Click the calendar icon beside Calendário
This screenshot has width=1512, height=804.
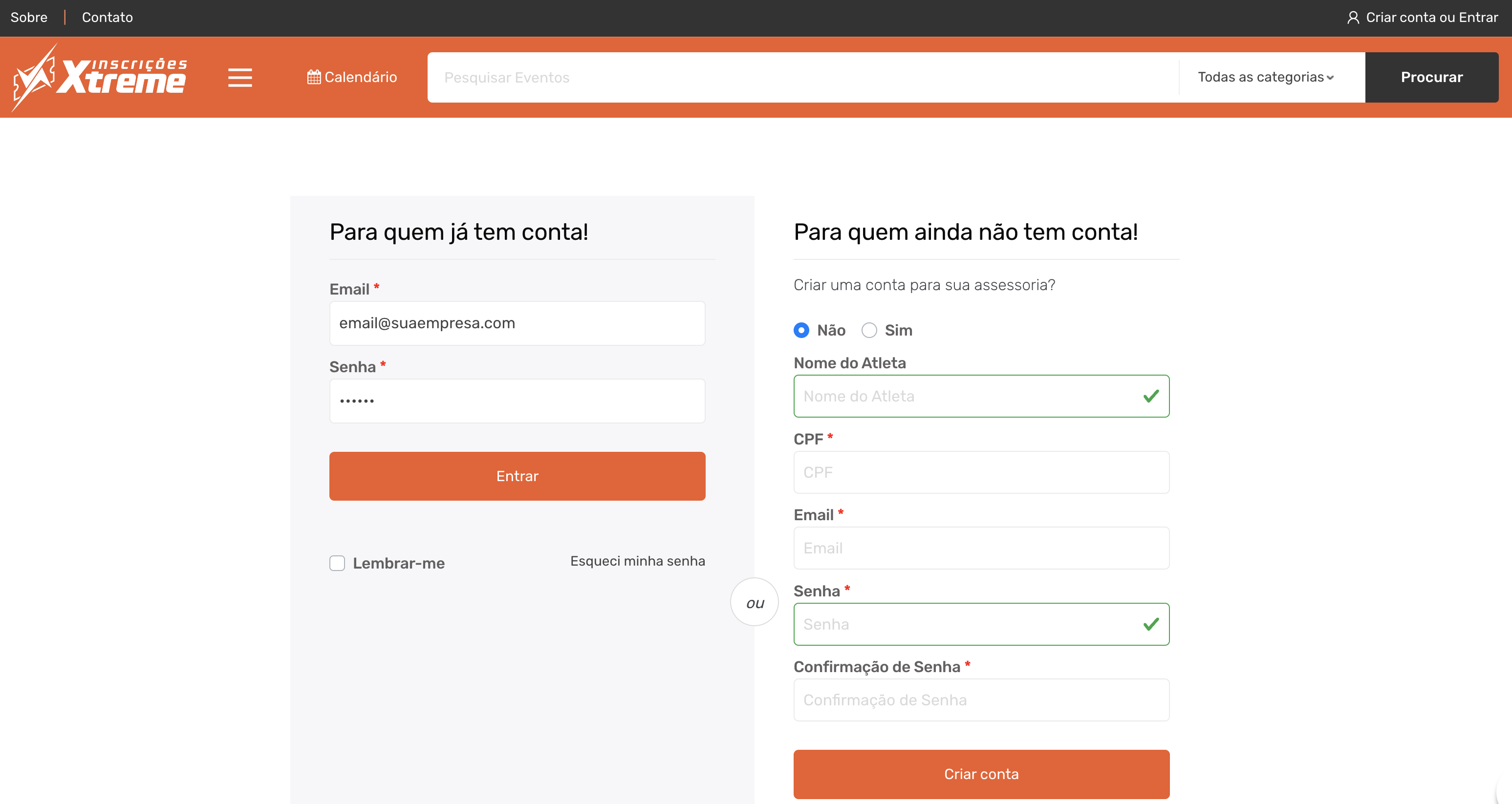click(x=313, y=78)
